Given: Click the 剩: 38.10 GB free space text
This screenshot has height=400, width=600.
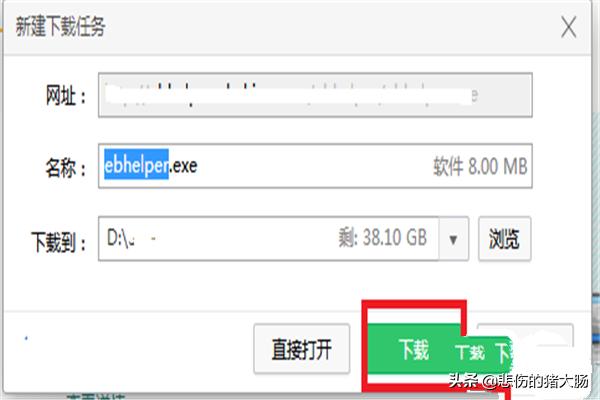Looking at the screenshot, I should (x=382, y=237).
